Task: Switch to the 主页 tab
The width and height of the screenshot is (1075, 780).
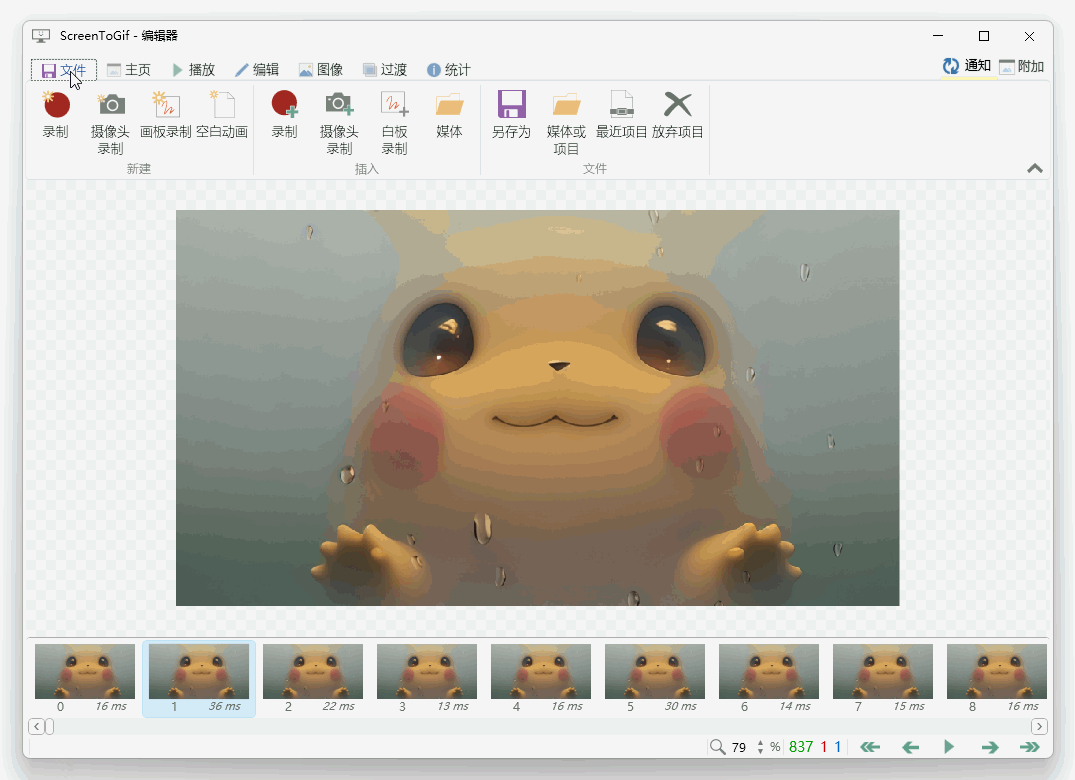Action: [129, 70]
